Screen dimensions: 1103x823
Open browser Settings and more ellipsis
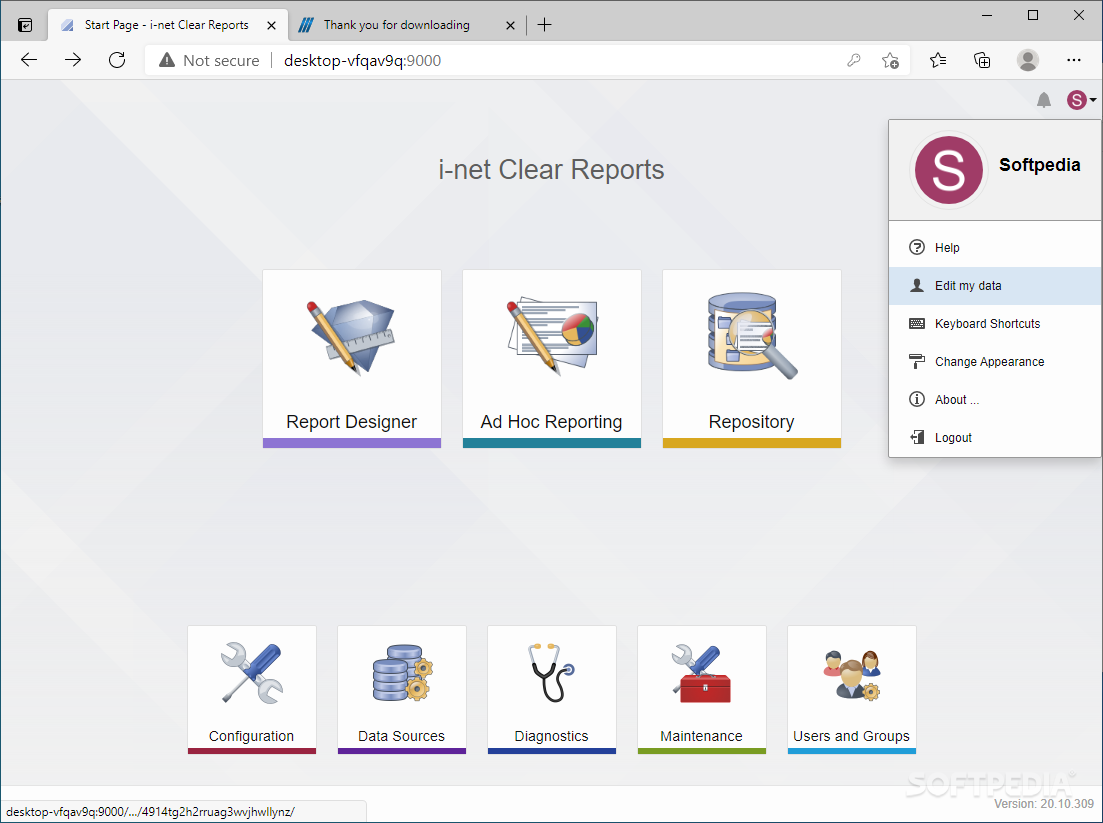click(1073, 60)
